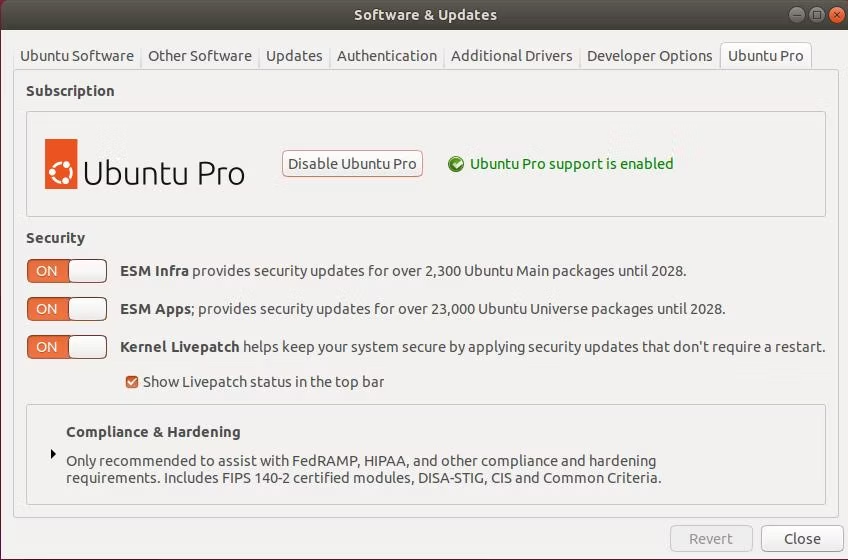This screenshot has width=848, height=560.
Task: Click the Disable Ubuntu Pro button
Action: 352,163
